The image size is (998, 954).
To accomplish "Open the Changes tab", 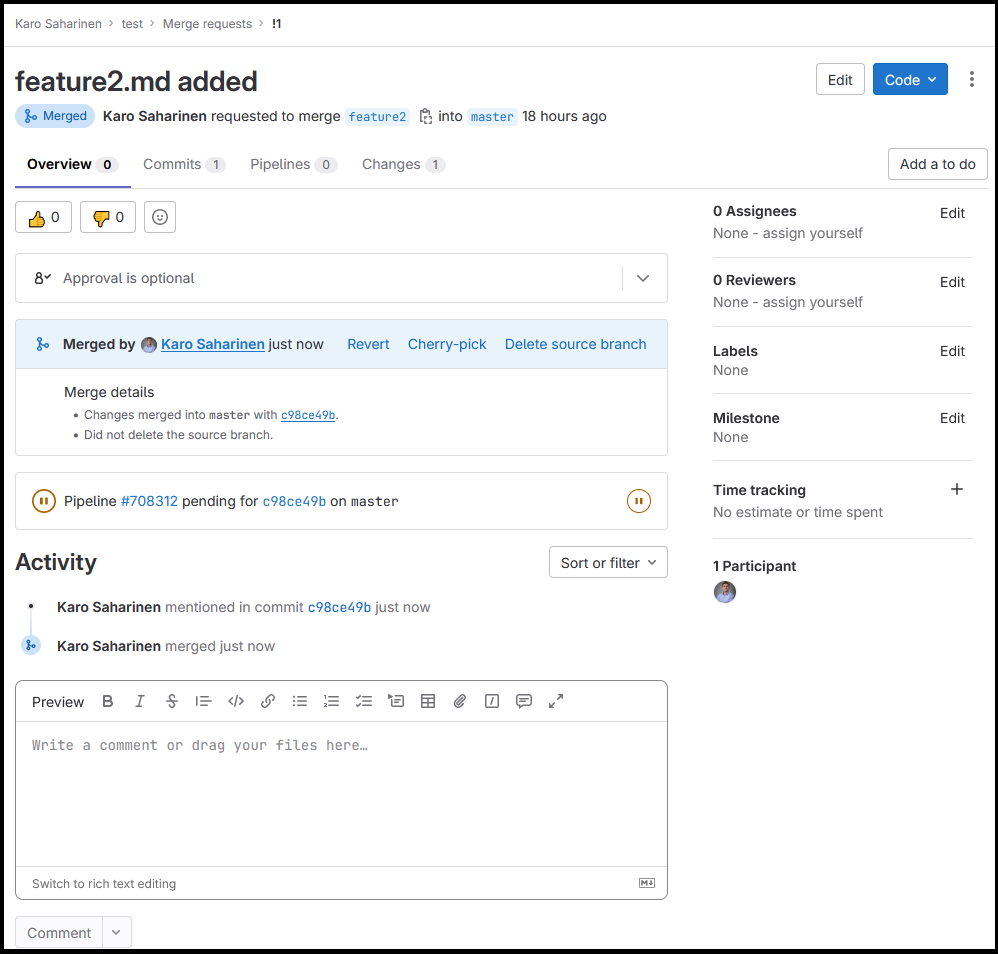I will coord(402,165).
